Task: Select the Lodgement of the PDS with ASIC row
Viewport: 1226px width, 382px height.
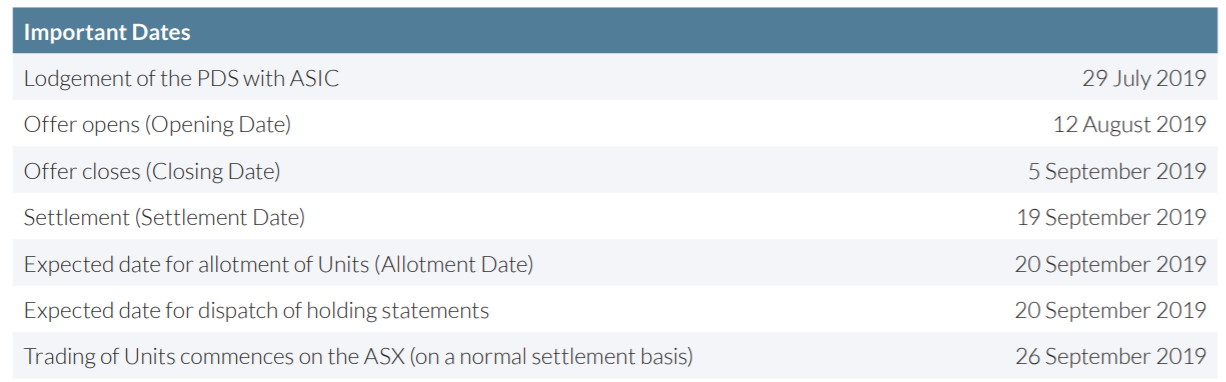Action: coord(615,78)
